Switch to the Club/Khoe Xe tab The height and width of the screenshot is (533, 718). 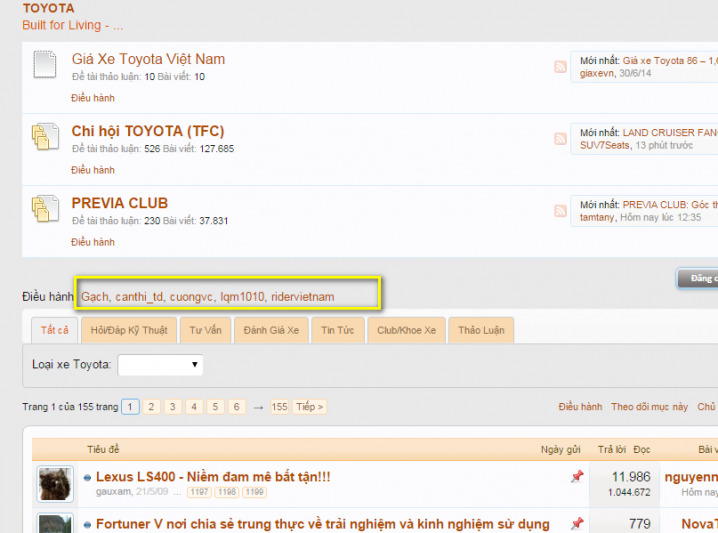point(406,330)
